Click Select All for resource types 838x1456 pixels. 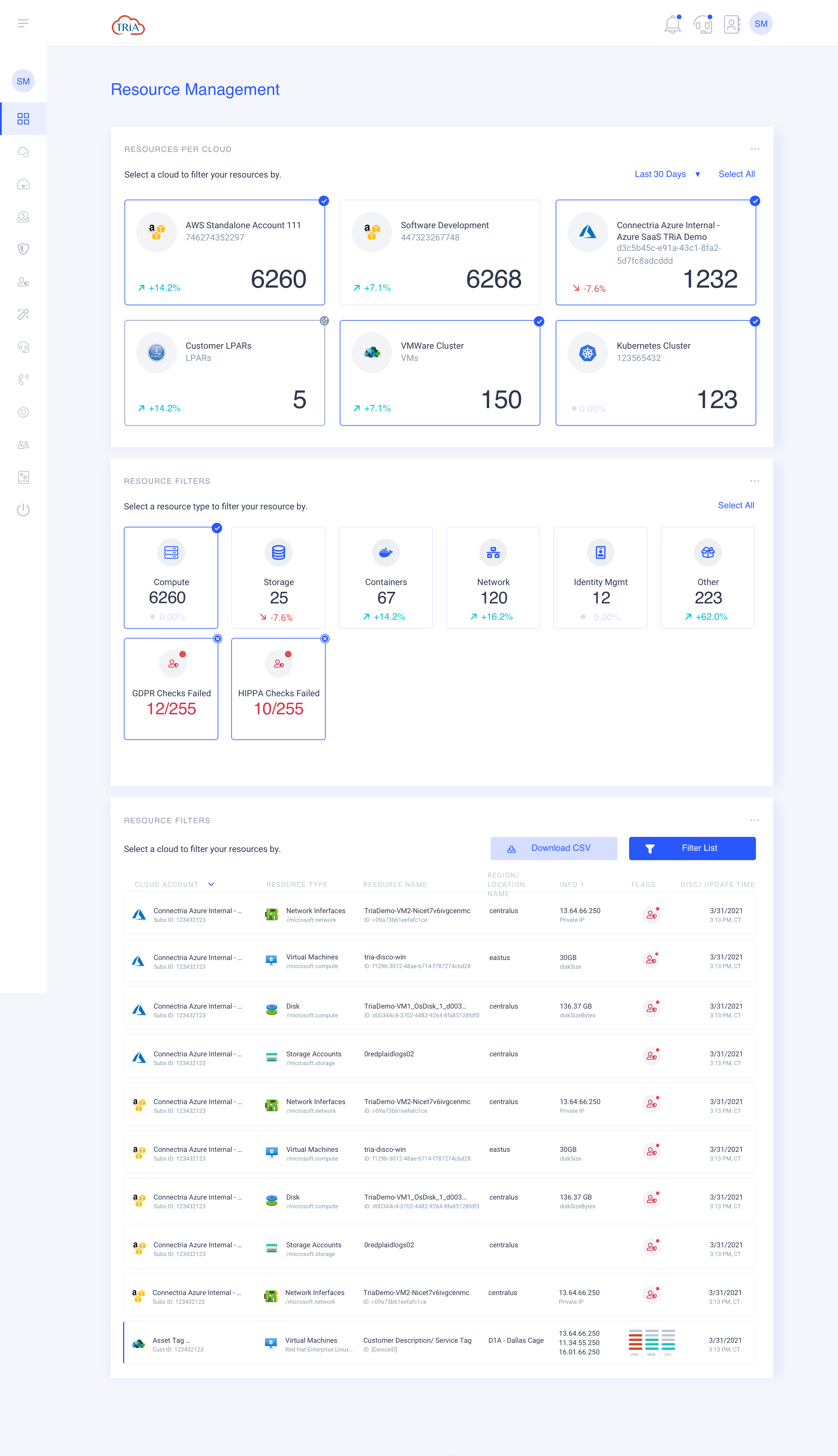point(736,505)
